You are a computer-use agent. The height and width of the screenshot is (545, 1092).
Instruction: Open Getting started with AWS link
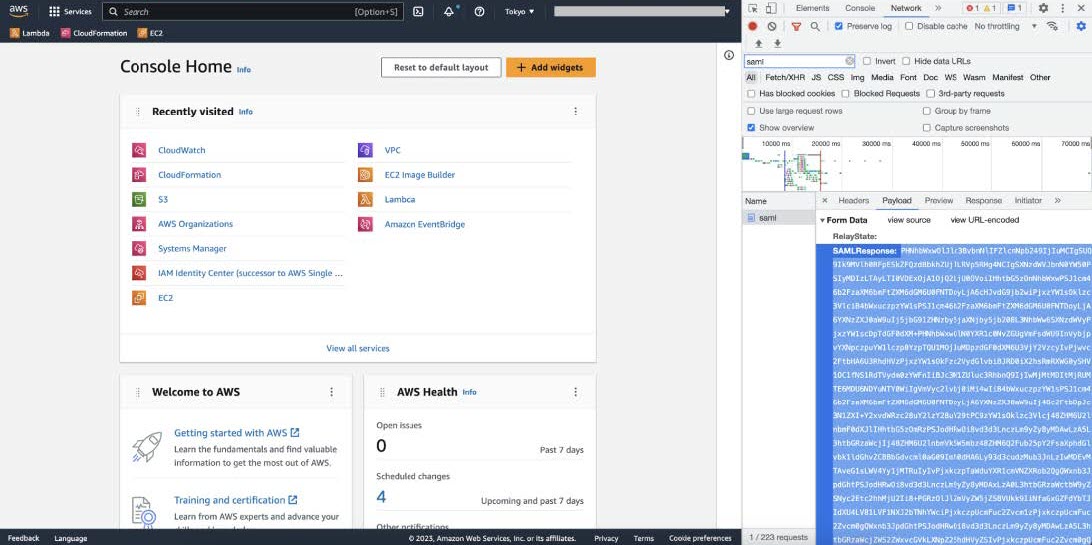click(x=237, y=433)
